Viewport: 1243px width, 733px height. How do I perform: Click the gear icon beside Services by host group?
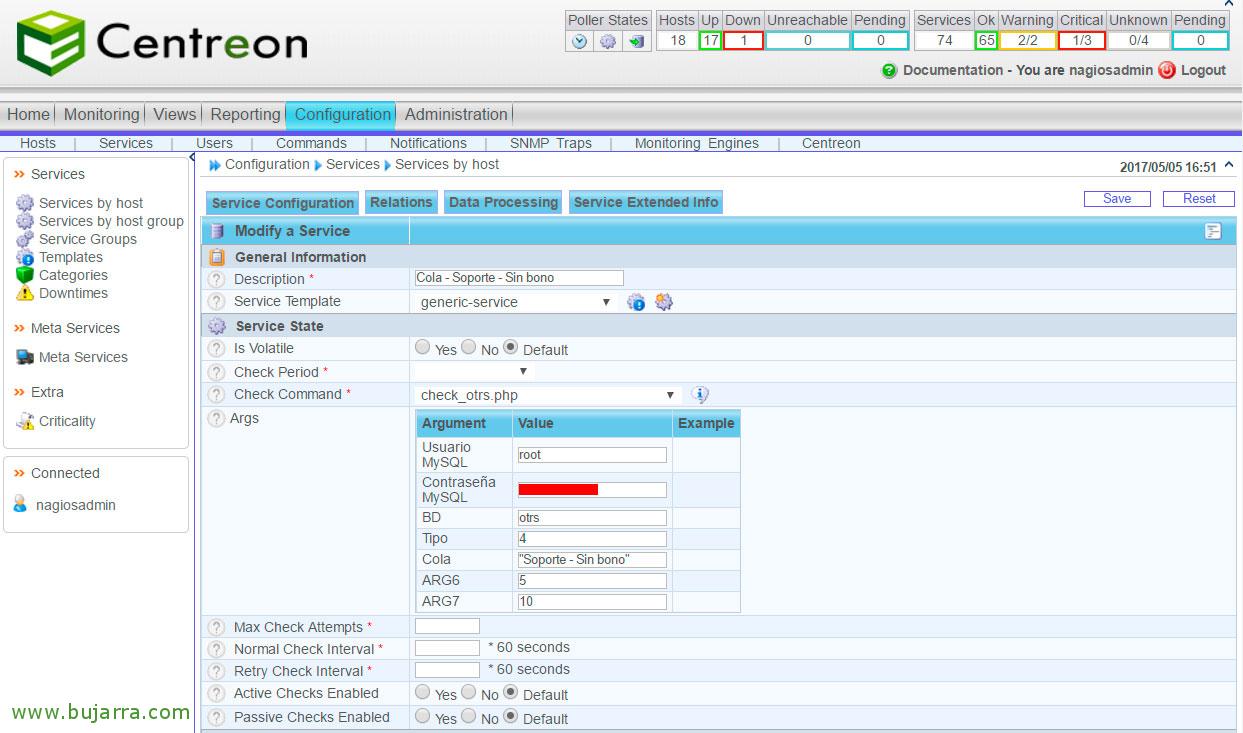(25, 221)
